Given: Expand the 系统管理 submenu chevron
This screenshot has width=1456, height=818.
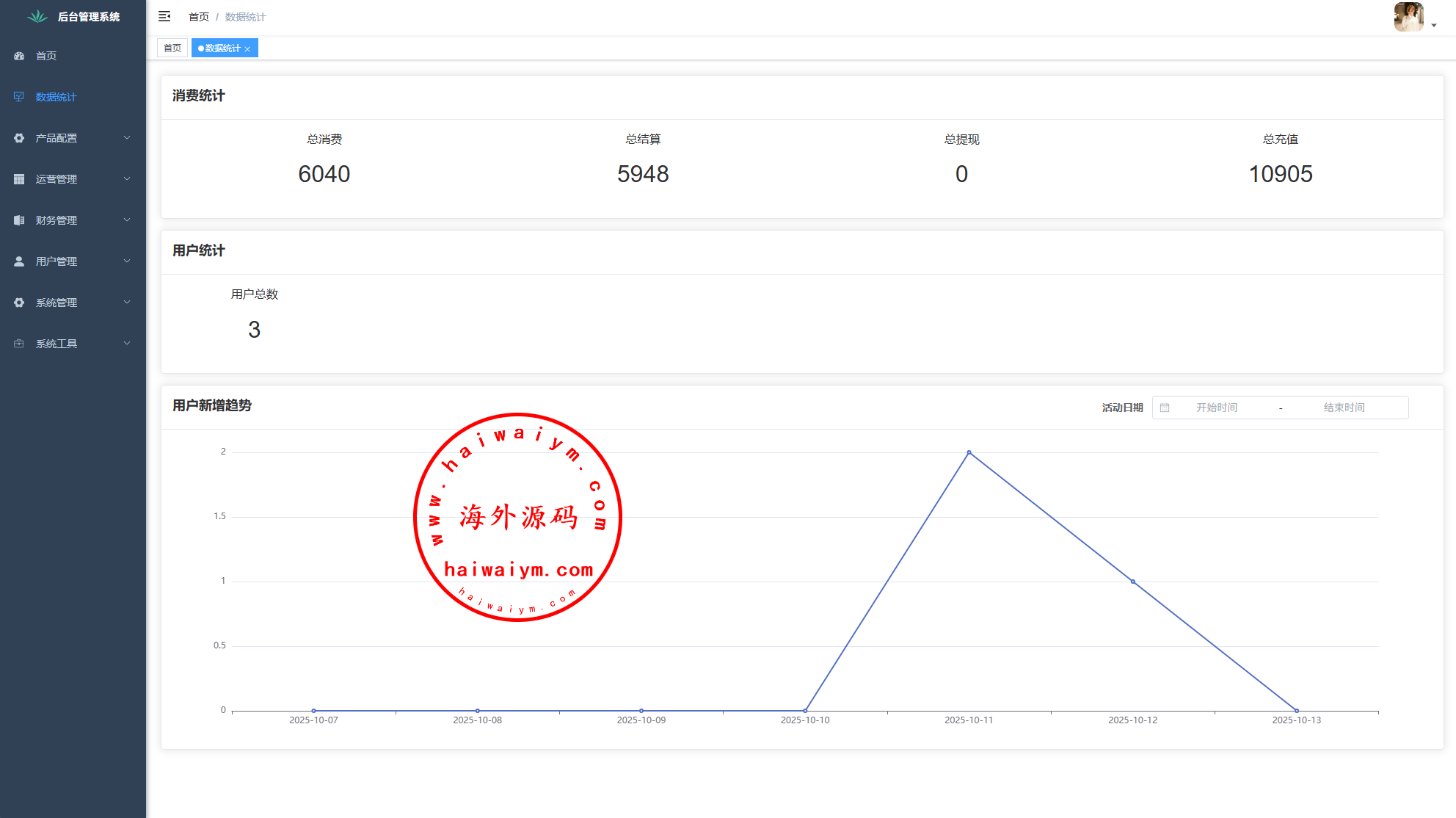Looking at the screenshot, I should pyautogui.click(x=127, y=303).
